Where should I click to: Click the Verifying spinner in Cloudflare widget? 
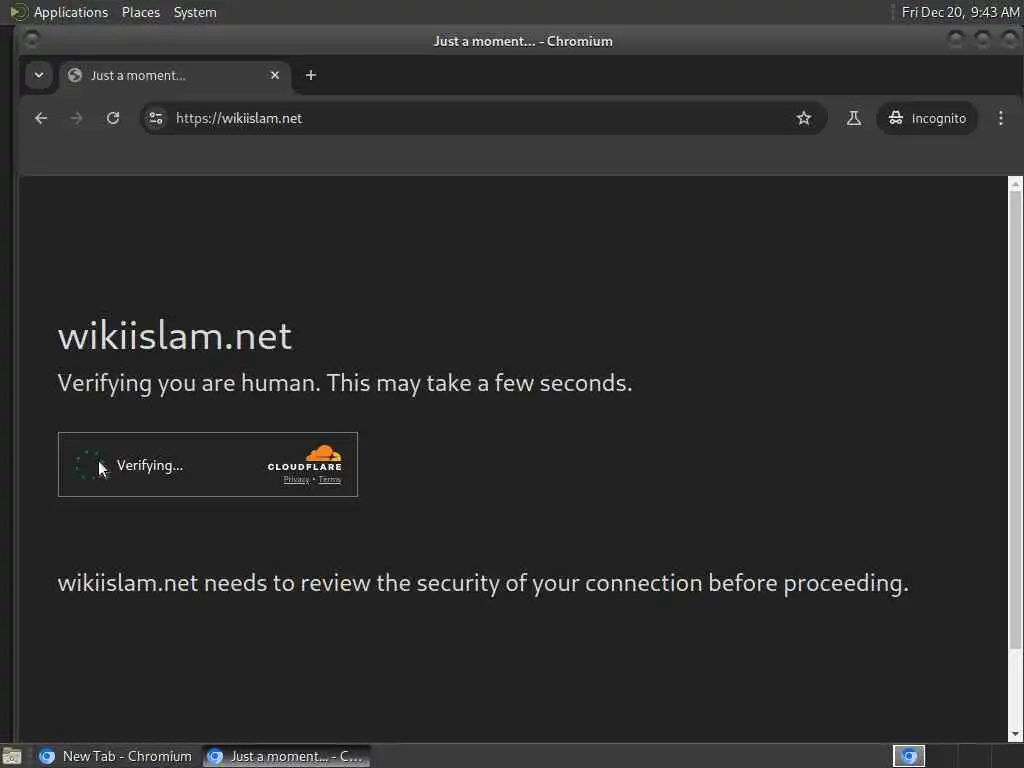89,465
